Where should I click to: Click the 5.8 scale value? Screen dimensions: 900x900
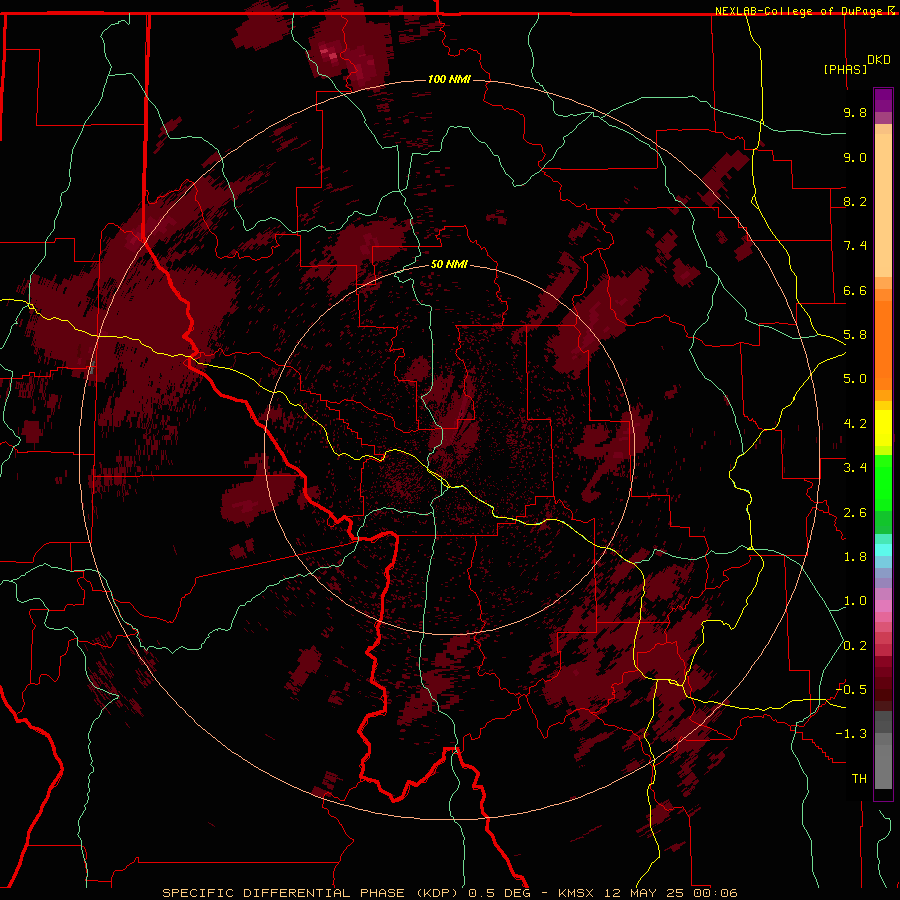click(855, 335)
